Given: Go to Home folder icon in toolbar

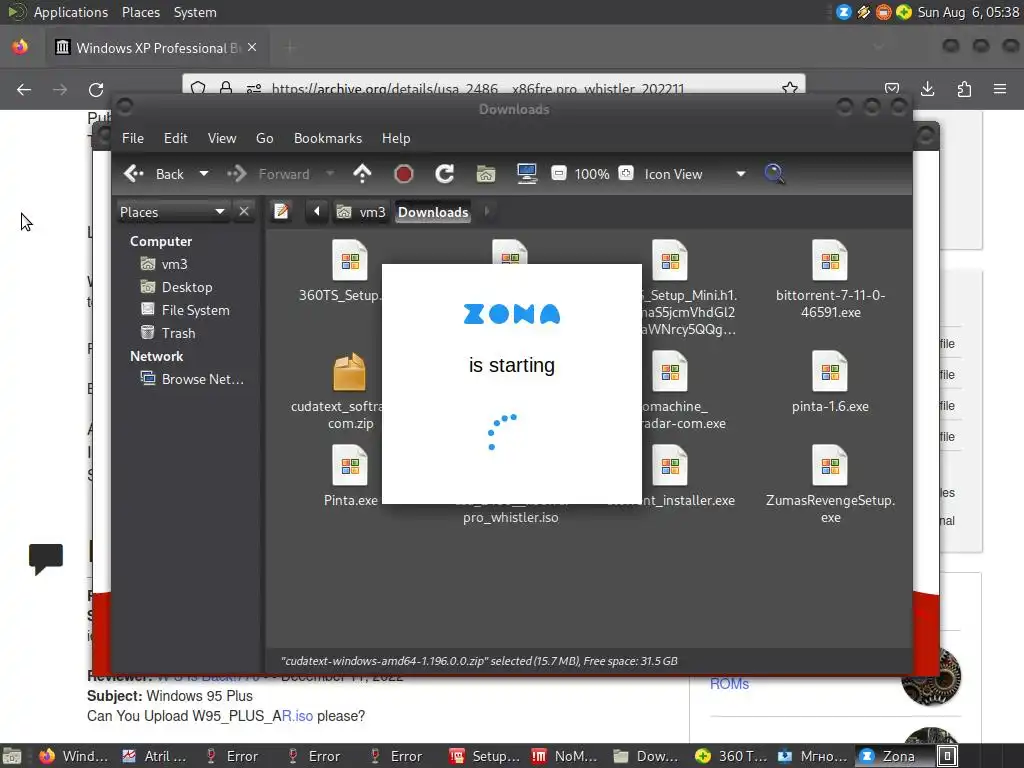Looking at the screenshot, I should click(x=486, y=174).
